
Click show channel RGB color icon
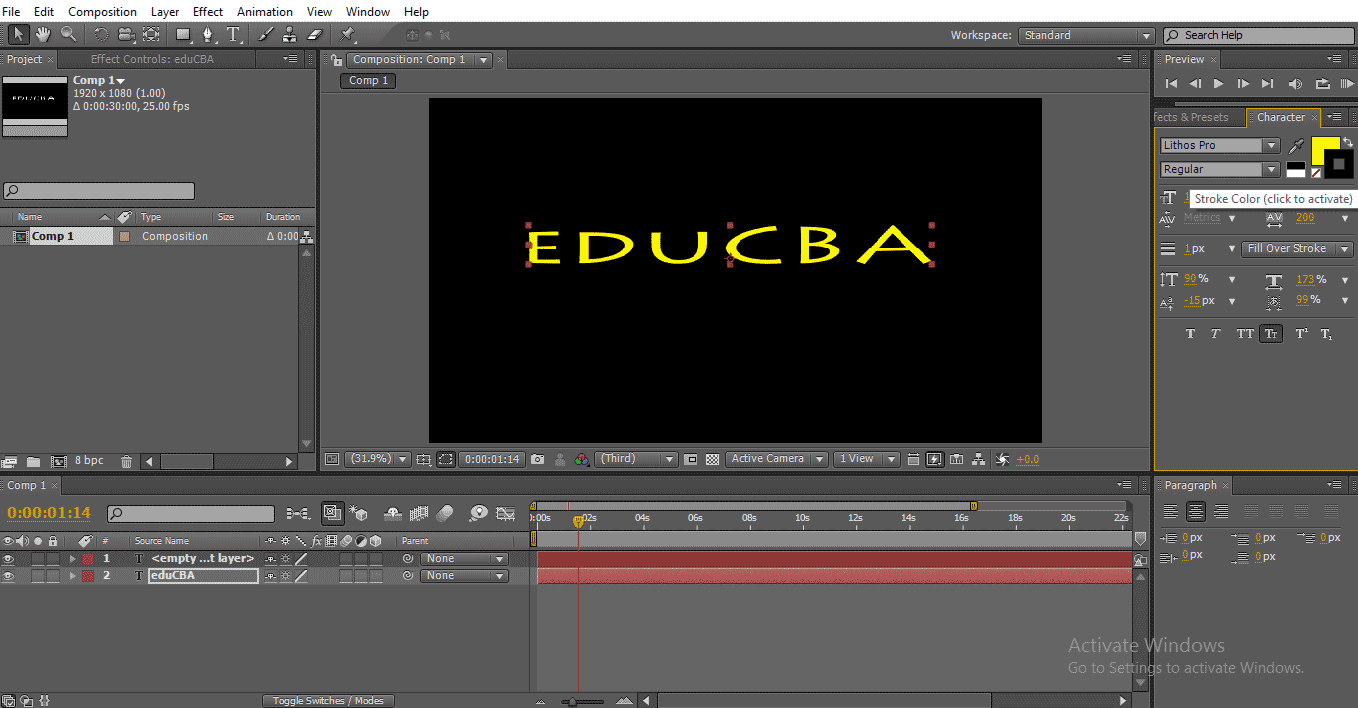click(x=582, y=459)
